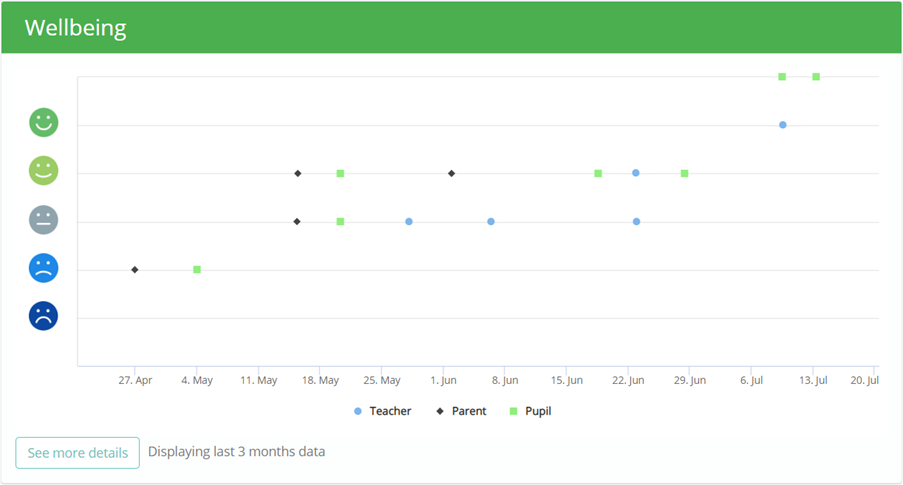Toggle the Teacher series in the legend
Image resolution: width=903 pixels, height=485 pixels.
[382, 411]
